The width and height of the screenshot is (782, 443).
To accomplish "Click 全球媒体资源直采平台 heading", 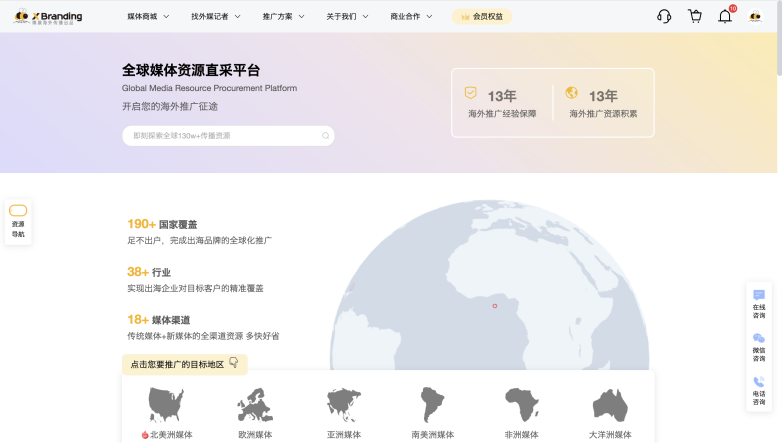I will pos(191,70).
